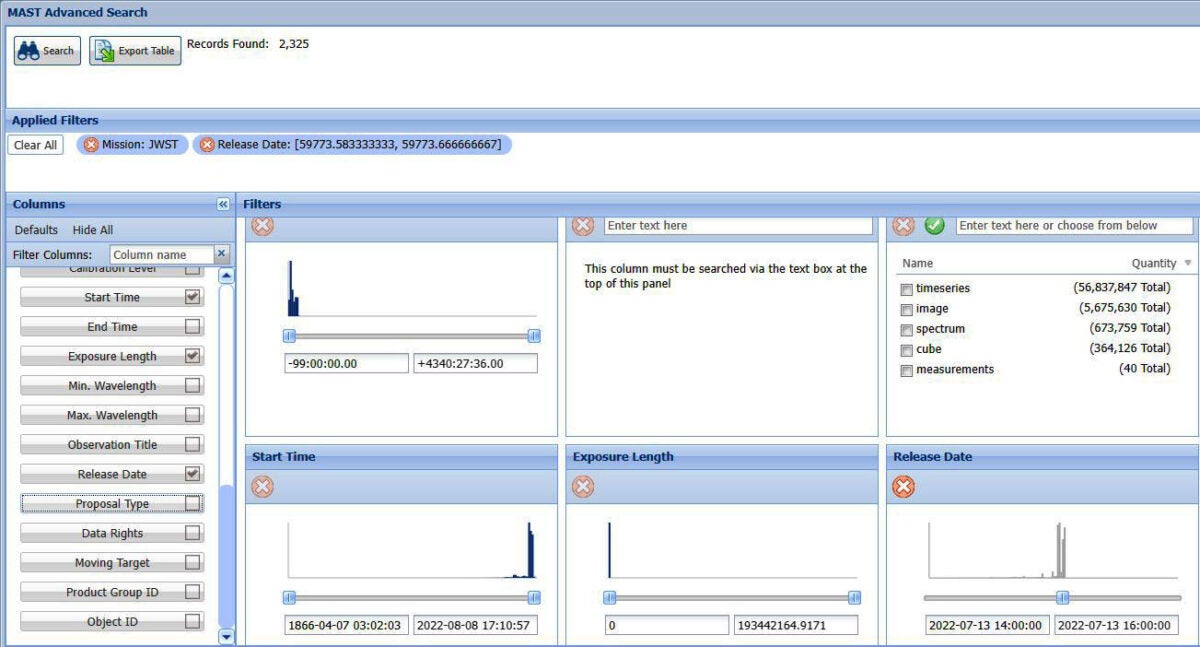Image resolution: width=1200 pixels, height=647 pixels.
Task: Click the Name column header
Action: pyautogui.click(x=917, y=263)
